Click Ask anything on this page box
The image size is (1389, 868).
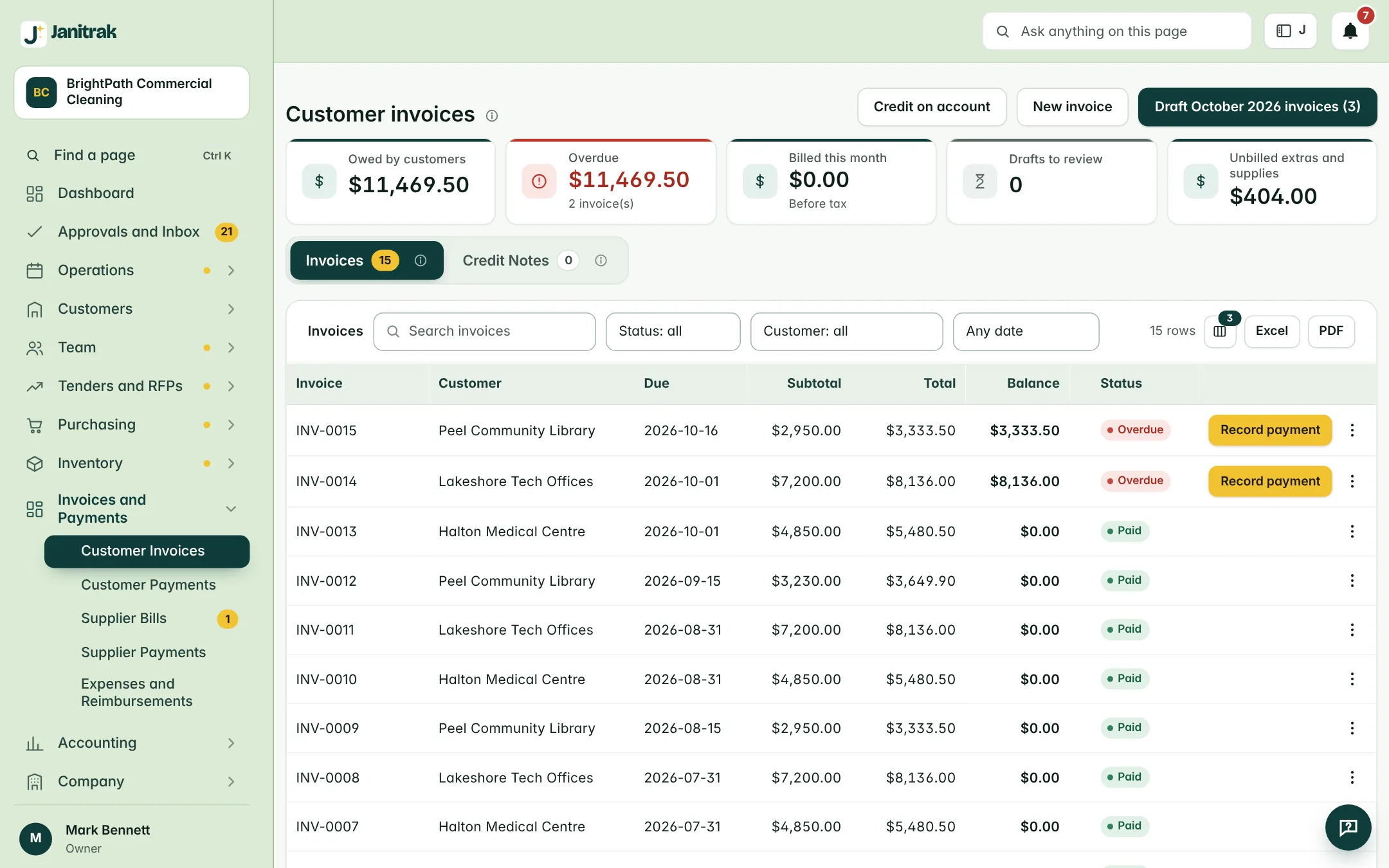point(1116,31)
